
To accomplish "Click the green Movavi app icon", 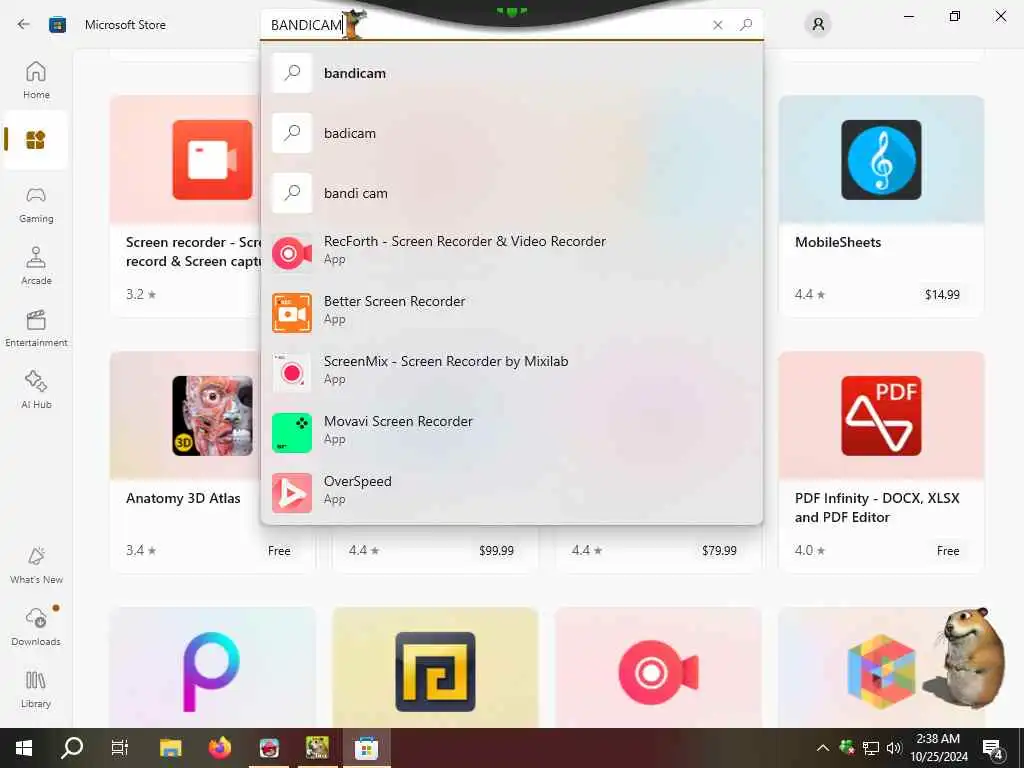I will pyautogui.click(x=291, y=433).
